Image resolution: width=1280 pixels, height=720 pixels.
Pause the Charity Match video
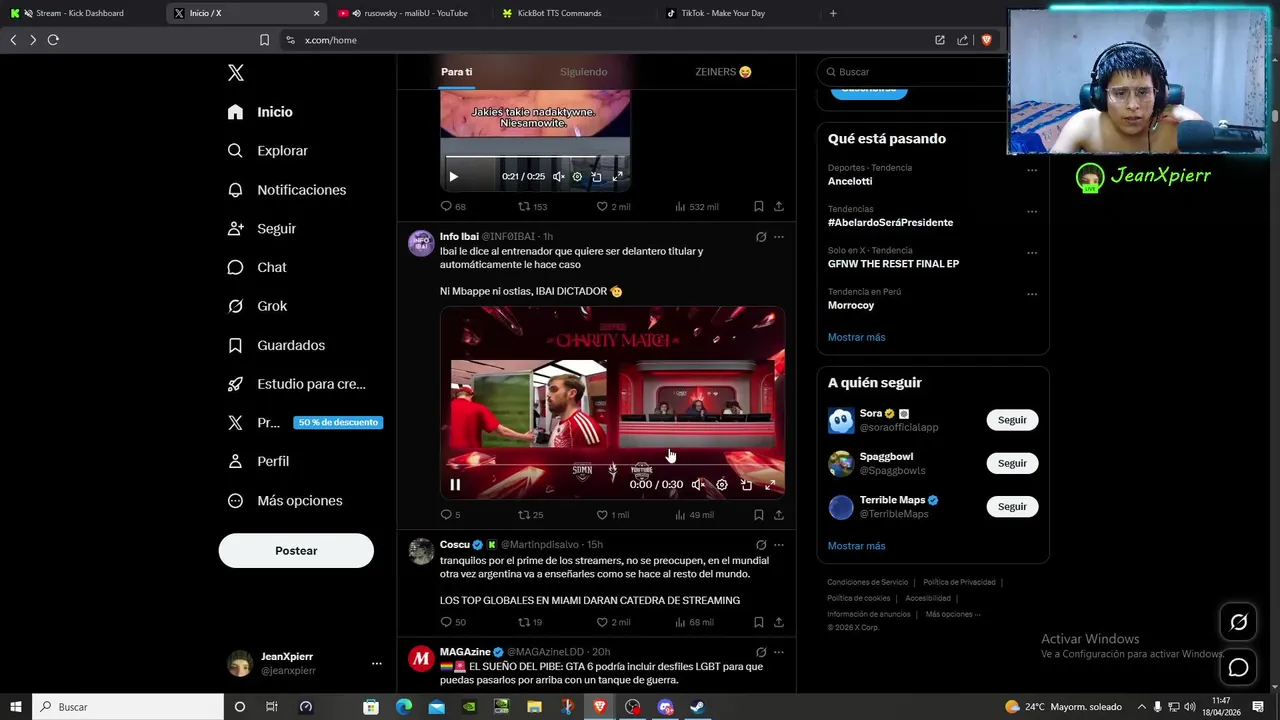(455, 485)
